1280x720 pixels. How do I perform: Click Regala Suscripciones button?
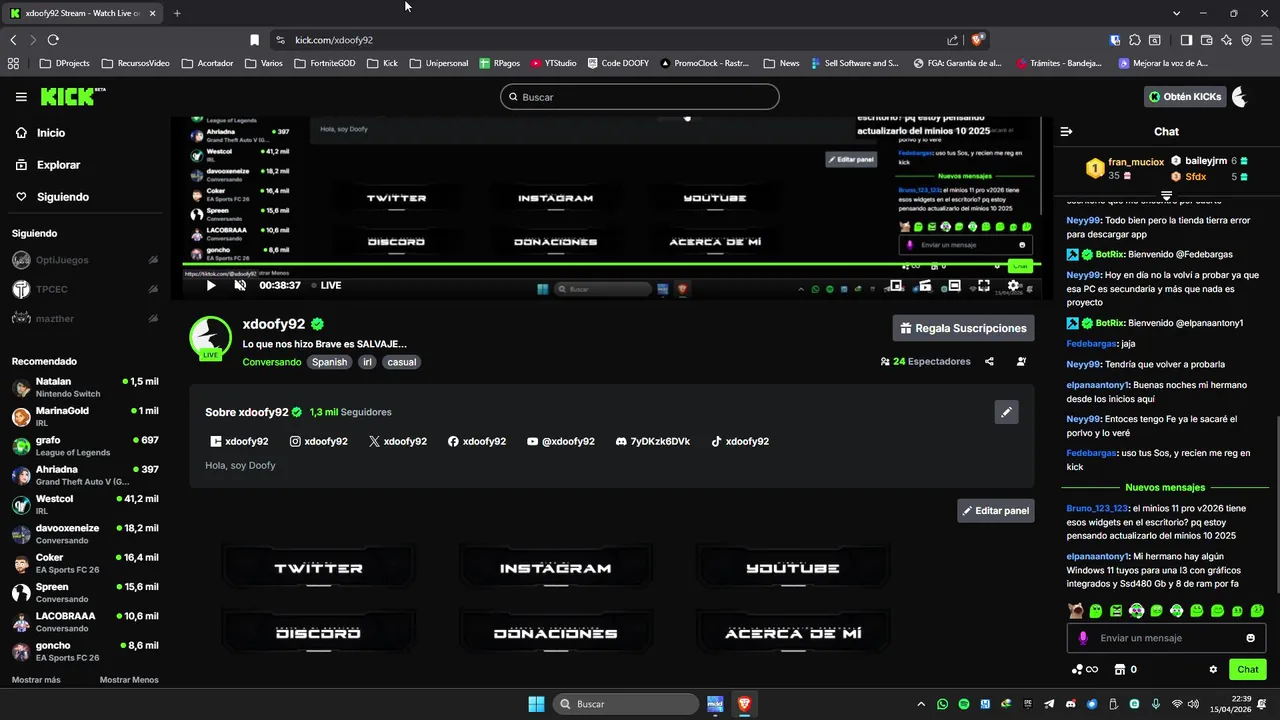pos(963,328)
